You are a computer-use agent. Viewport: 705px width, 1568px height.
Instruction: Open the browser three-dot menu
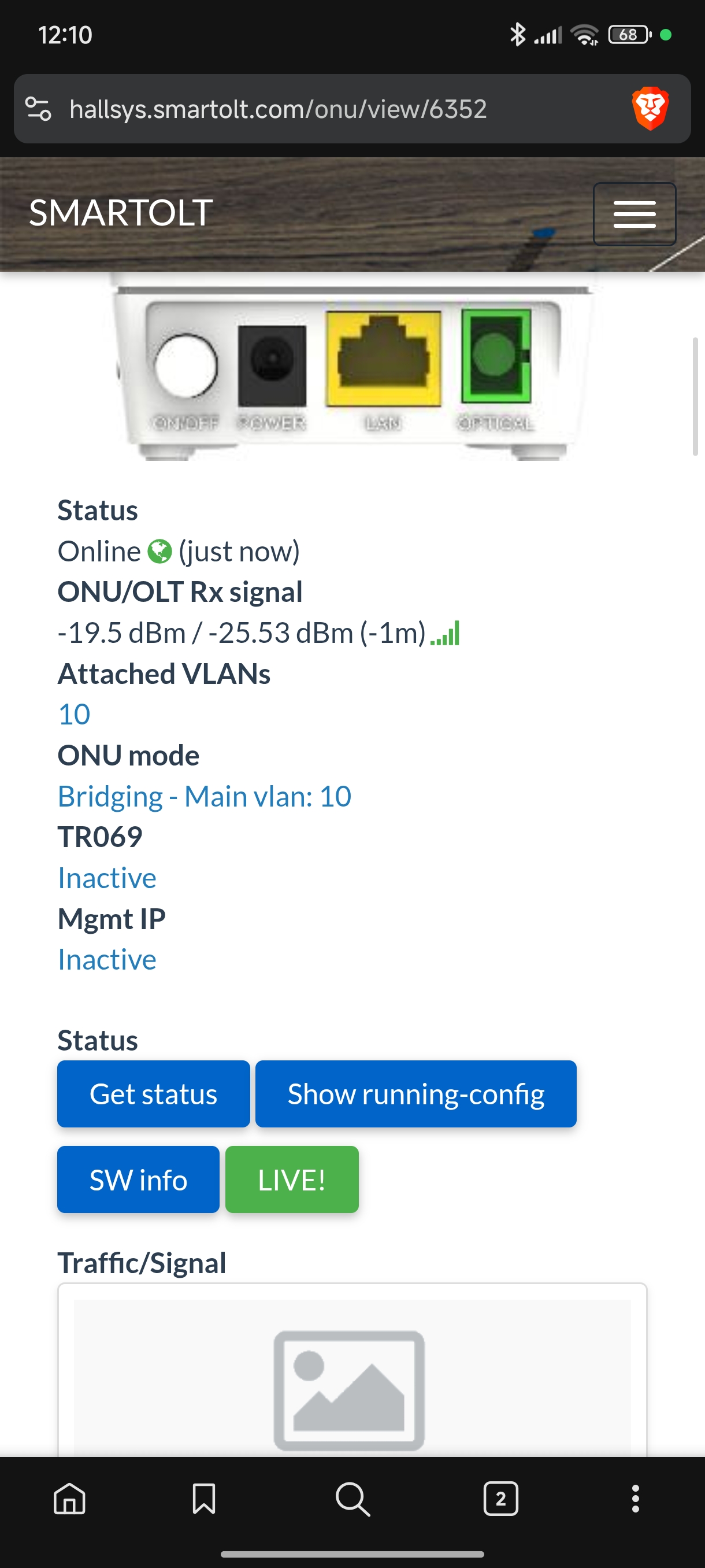[635, 1498]
